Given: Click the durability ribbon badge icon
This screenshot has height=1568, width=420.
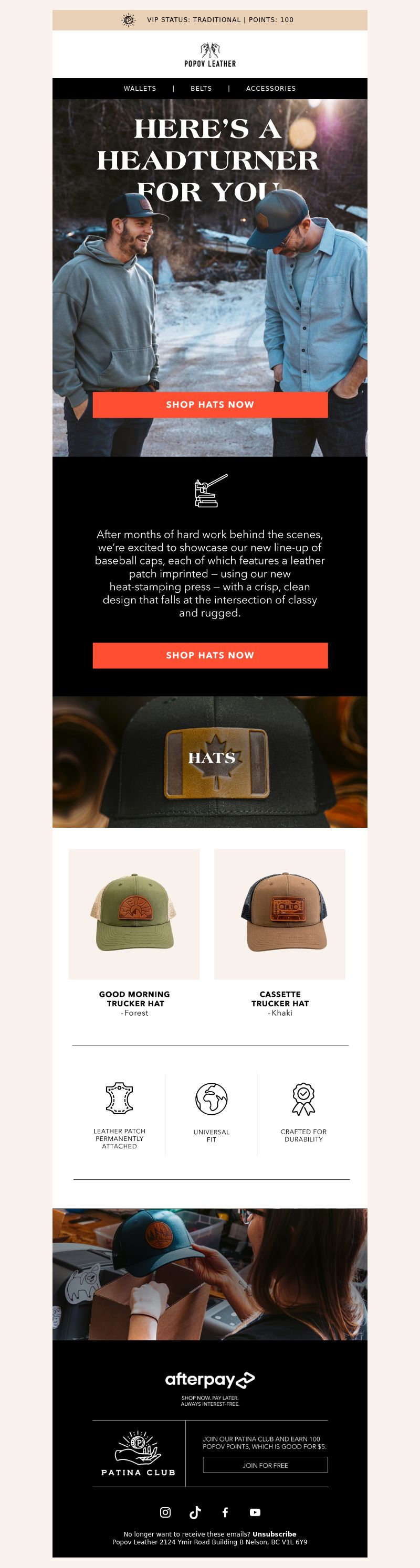Looking at the screenshot, I should 303,1098.
